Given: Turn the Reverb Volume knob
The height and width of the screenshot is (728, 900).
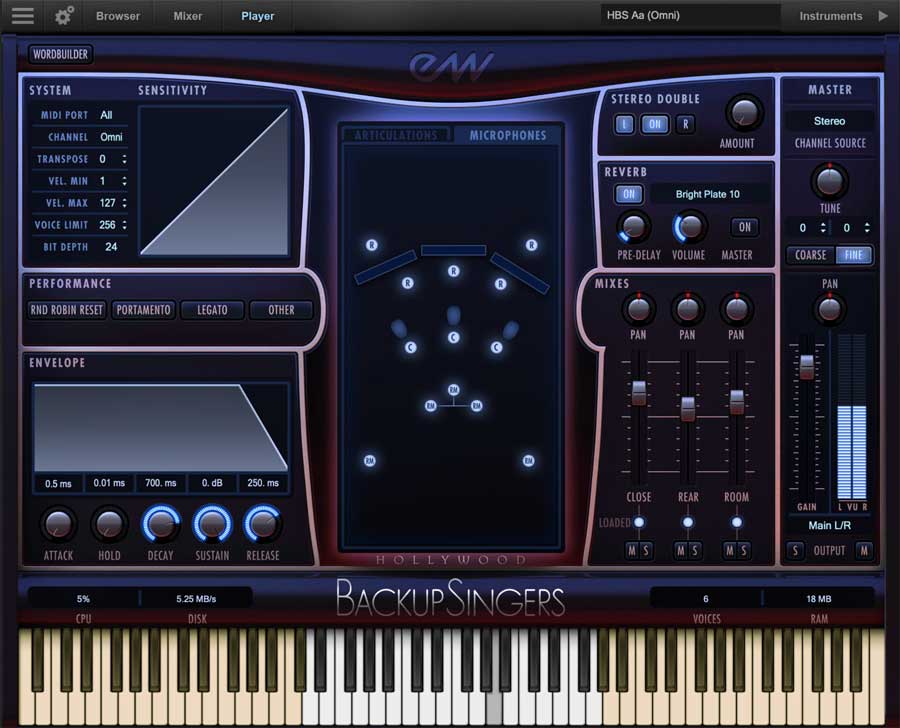Looking at the screenshot, I should (689, 227).
